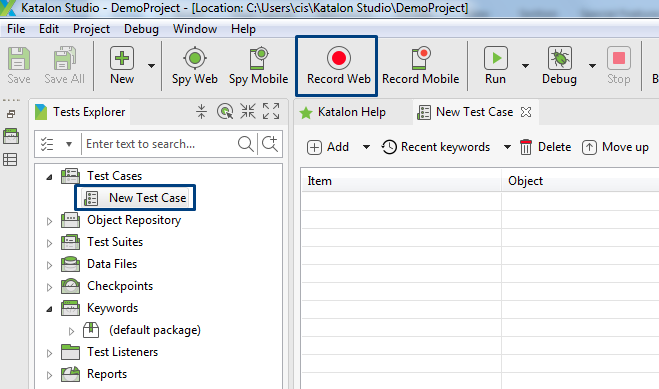Select Data Files in tree
Screen dimensions: 659x389
(x=112, y=264)
